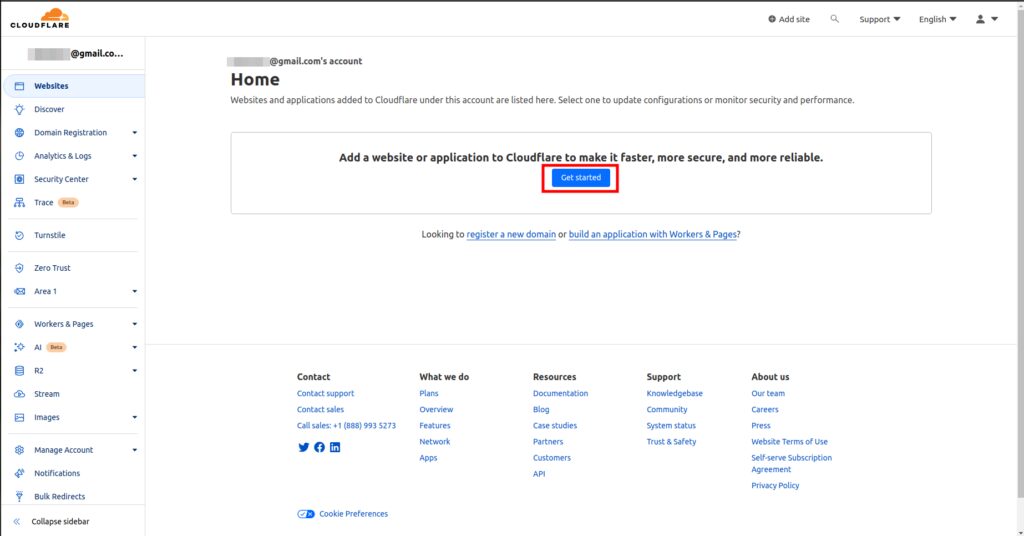Click Collapse sidebar

(52, 522)
